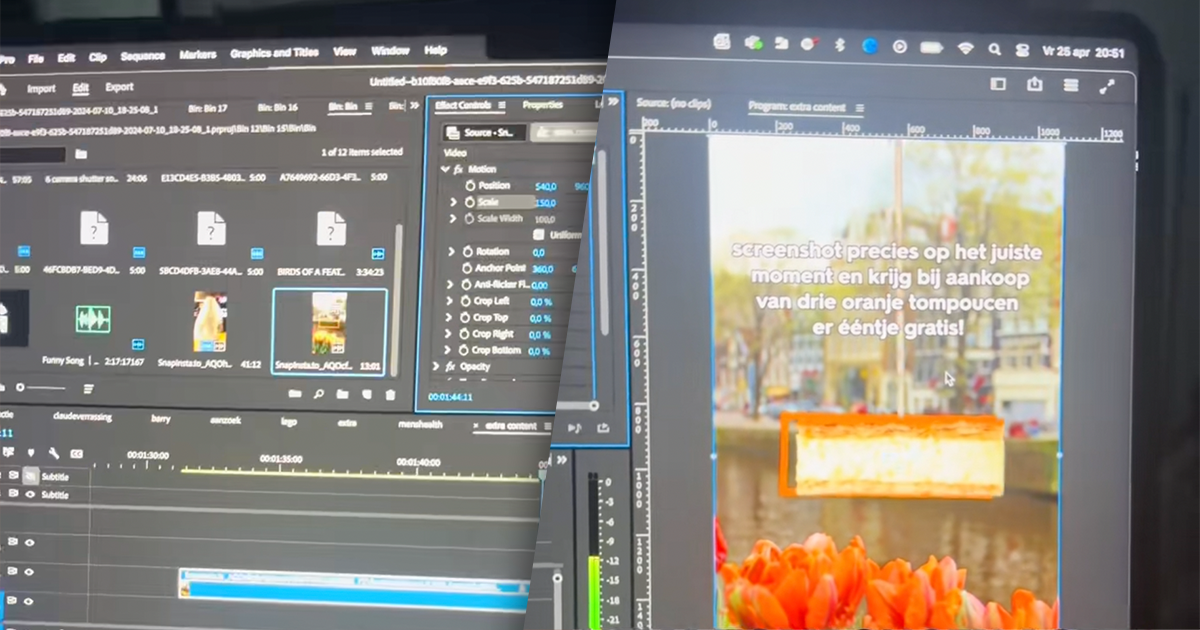Open the Sequence menu
Screen dimensions: 1200x630
(141, 55)
